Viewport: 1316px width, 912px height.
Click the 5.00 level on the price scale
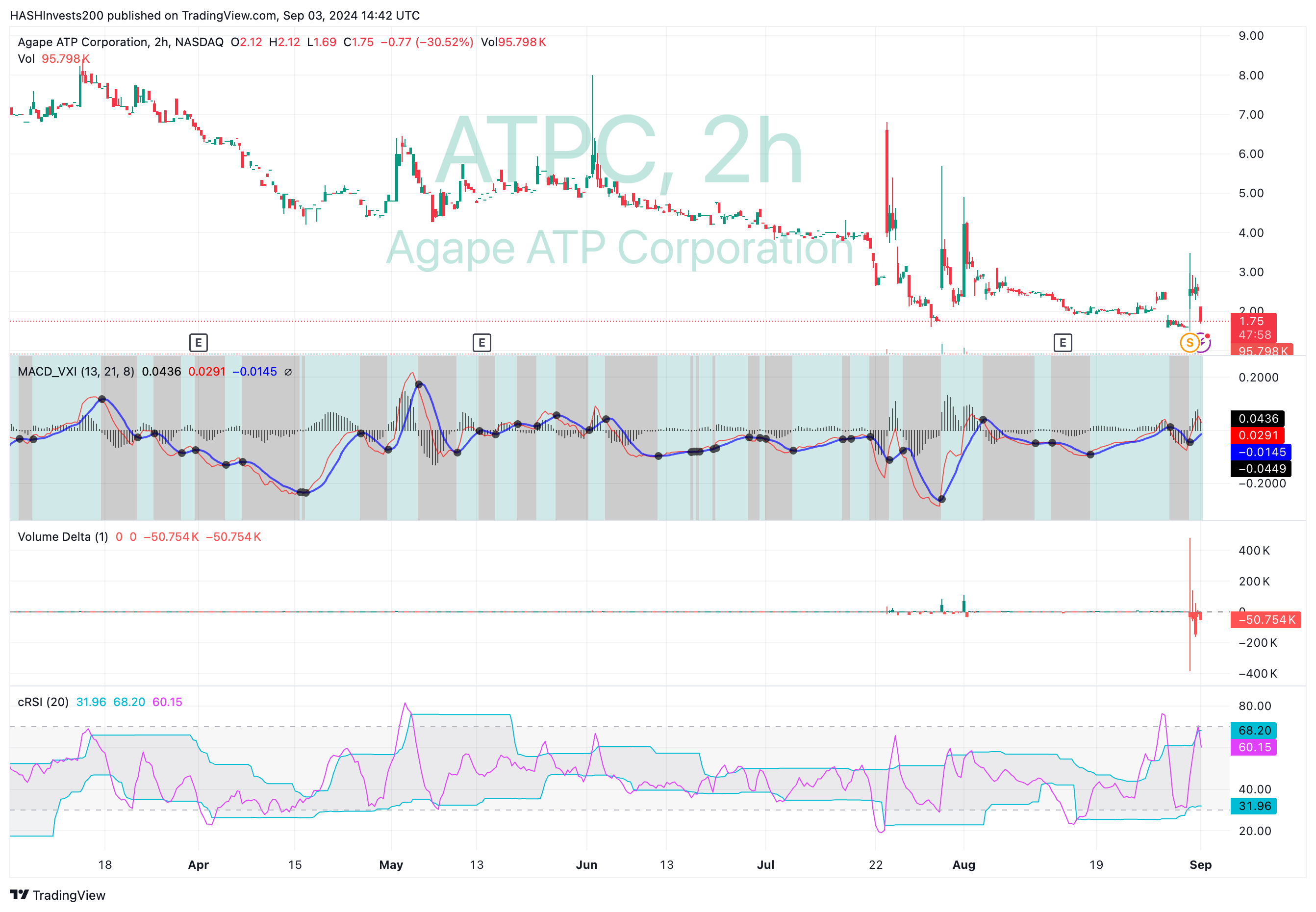pyautogui.click(x=1251, y=193)
